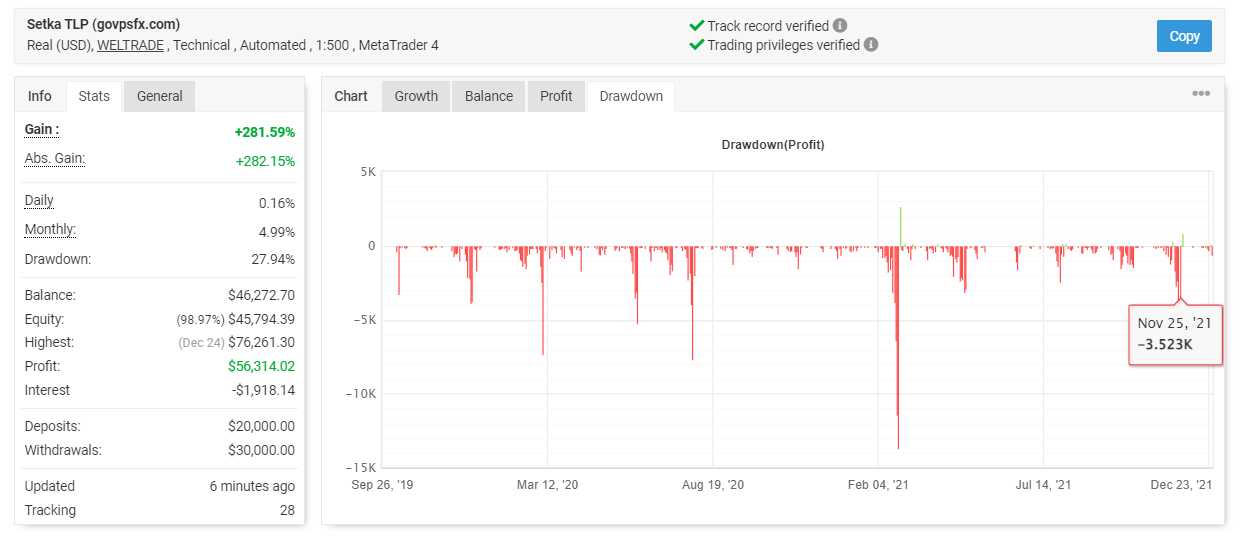Click the Drawdown(Profit) chart title
This screenshot has height=536, width=1241.
[x=773, y=145]
